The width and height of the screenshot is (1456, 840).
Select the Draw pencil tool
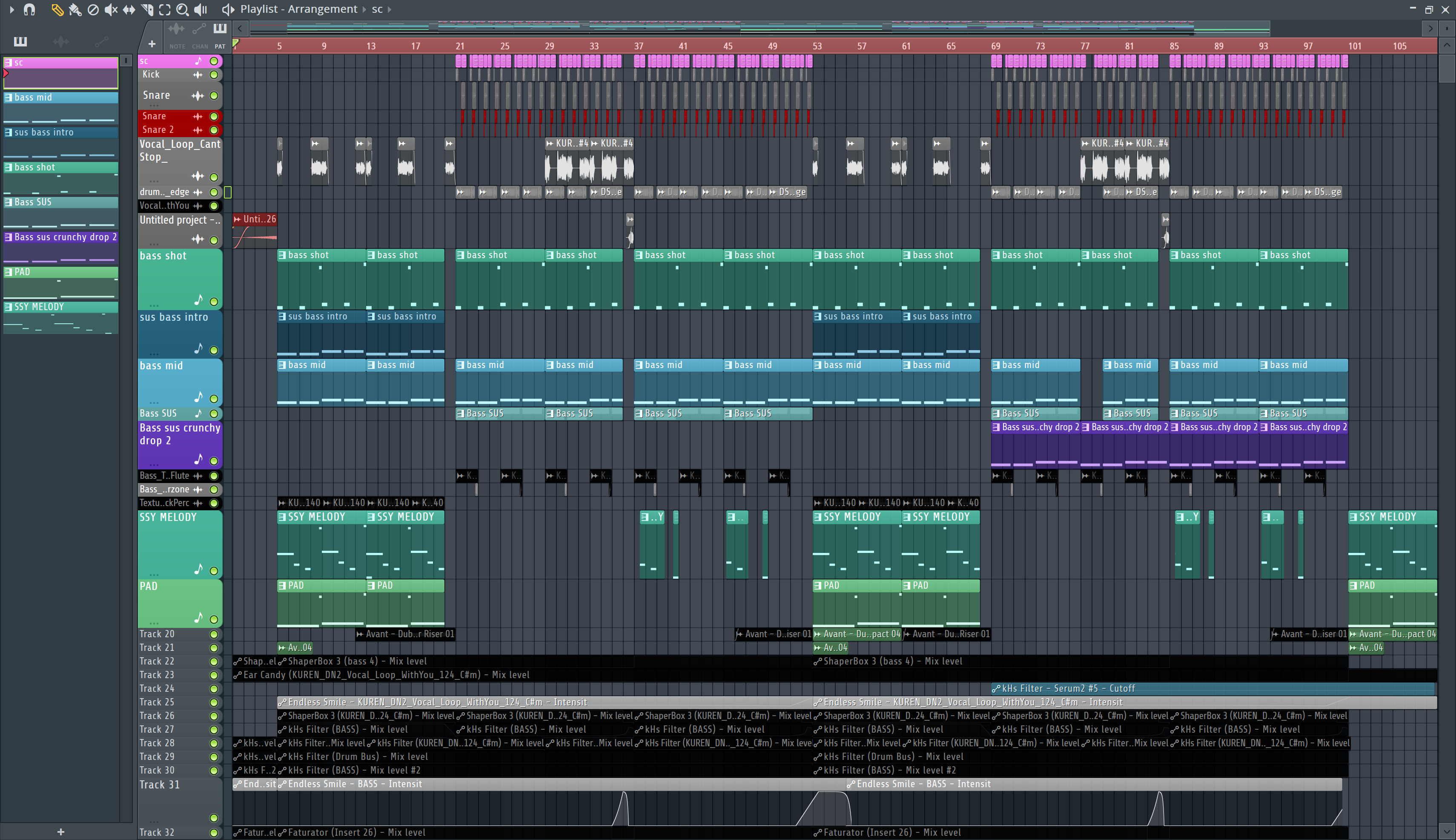click(x=57, y=9)
